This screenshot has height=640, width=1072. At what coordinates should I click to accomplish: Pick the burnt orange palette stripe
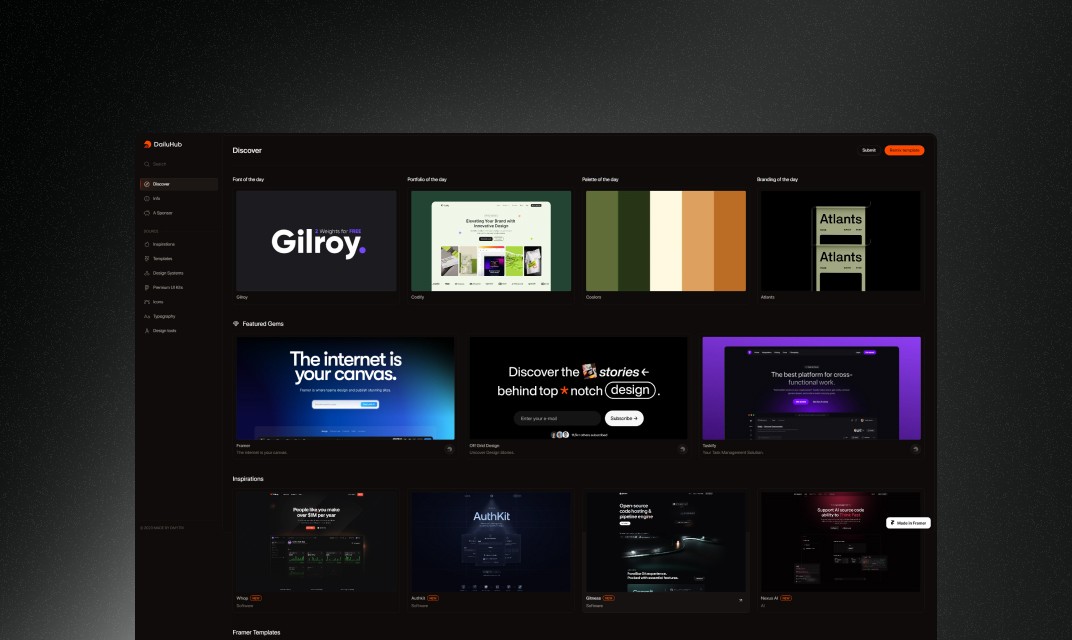click(x=730, y=241)
